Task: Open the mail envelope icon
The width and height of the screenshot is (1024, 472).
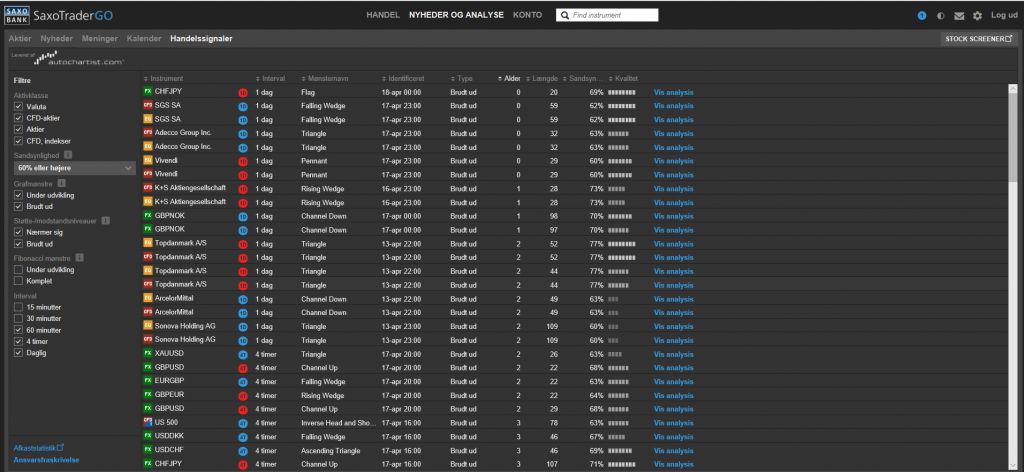Action: pyautogui.click(x=959, y=16)
